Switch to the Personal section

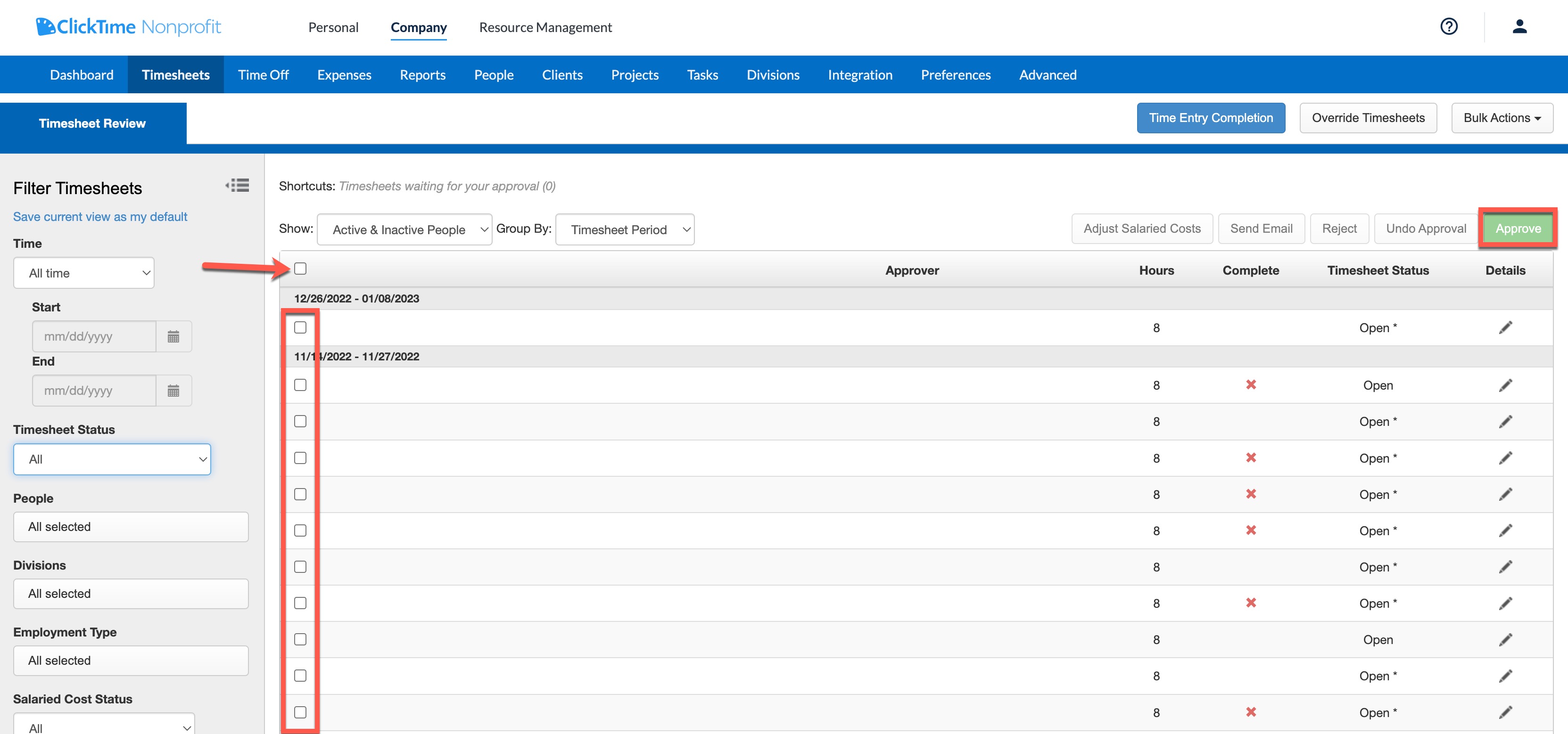pos(334,27)
